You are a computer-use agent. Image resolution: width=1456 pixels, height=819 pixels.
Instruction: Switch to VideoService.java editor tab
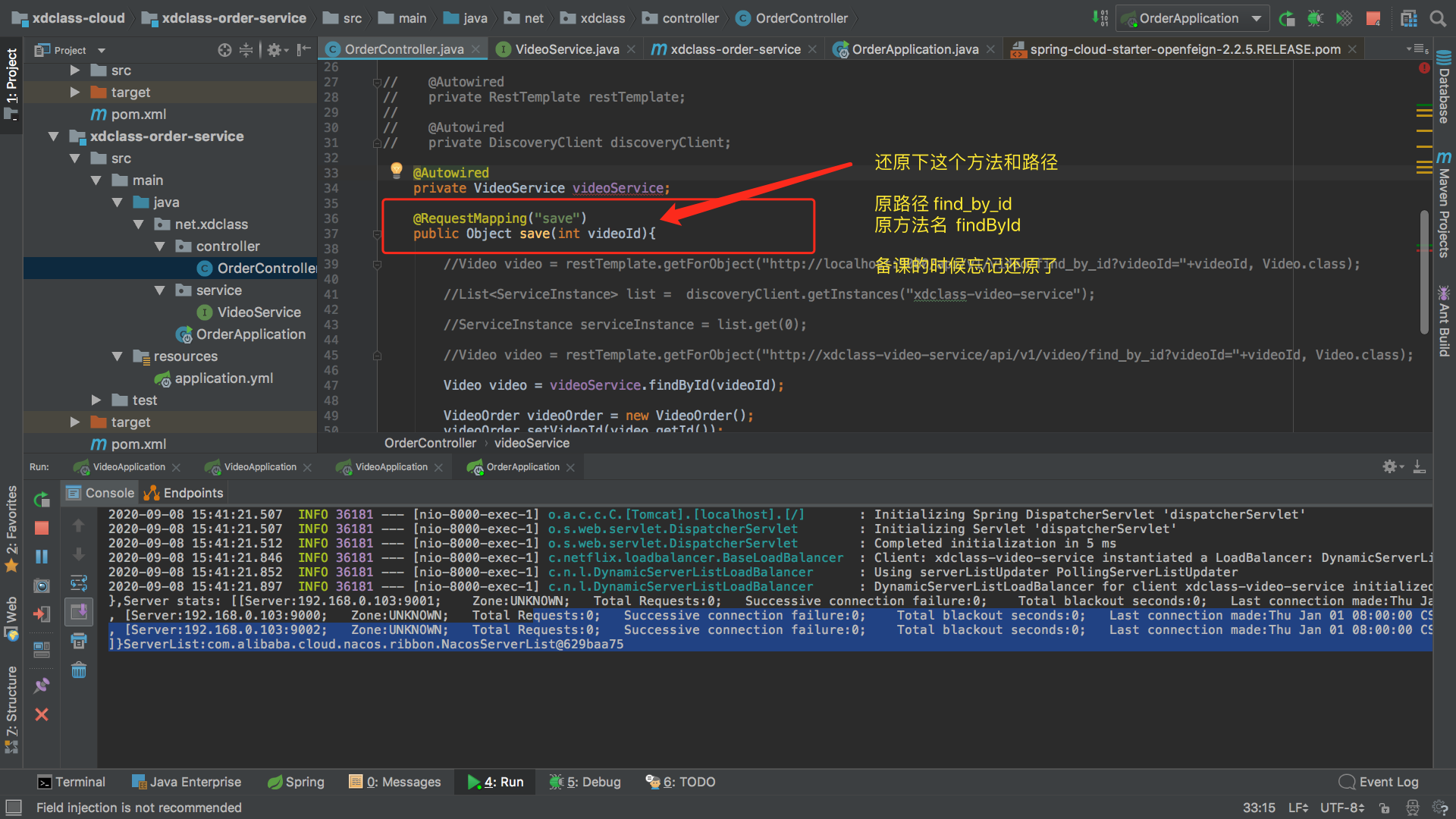tap(566, 49)
